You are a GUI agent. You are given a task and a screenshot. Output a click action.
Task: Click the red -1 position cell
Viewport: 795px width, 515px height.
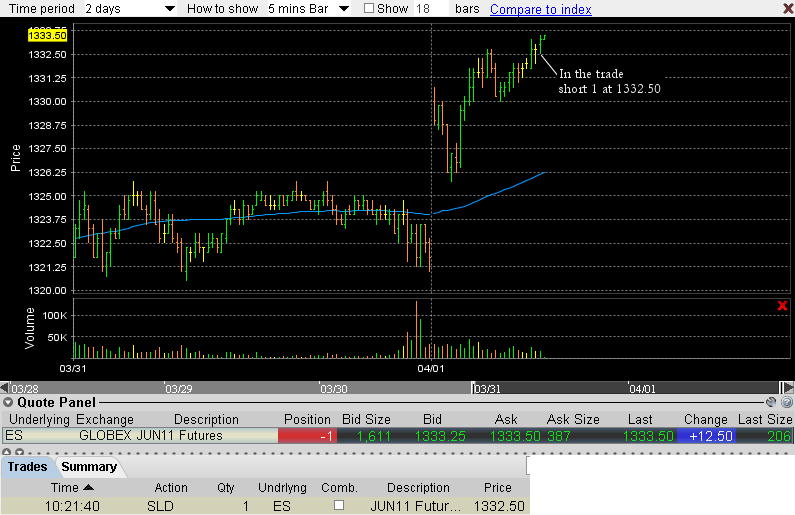tap(307, 436)
